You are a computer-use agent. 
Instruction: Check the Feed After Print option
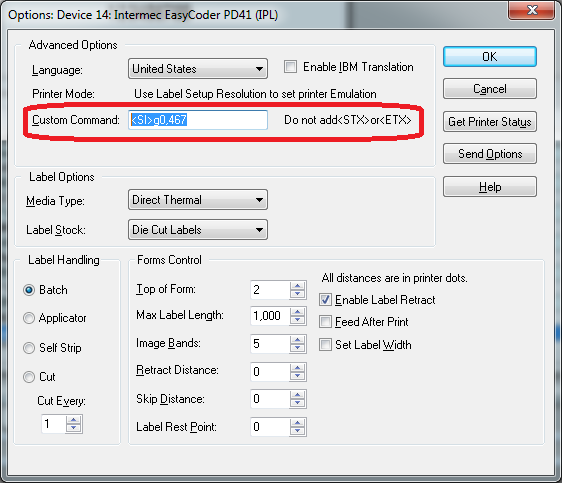tap(325, 322)
